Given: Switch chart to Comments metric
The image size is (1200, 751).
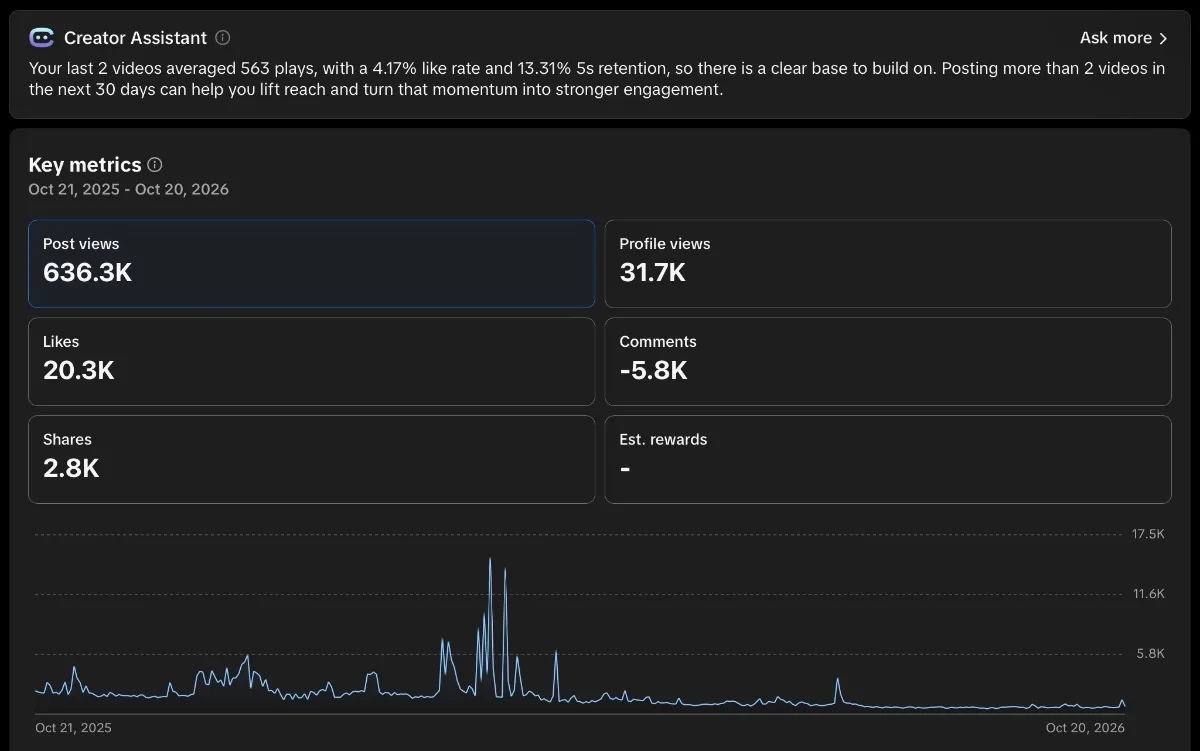Looking at the screenshot, I should (888, 361).
